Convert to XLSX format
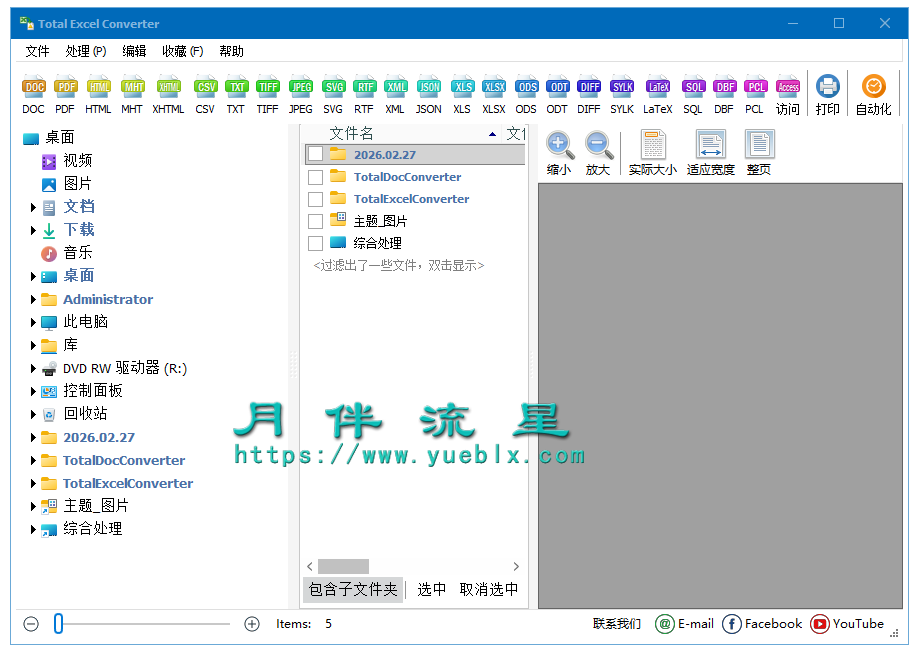916x653 pixels. click(494, 94)
